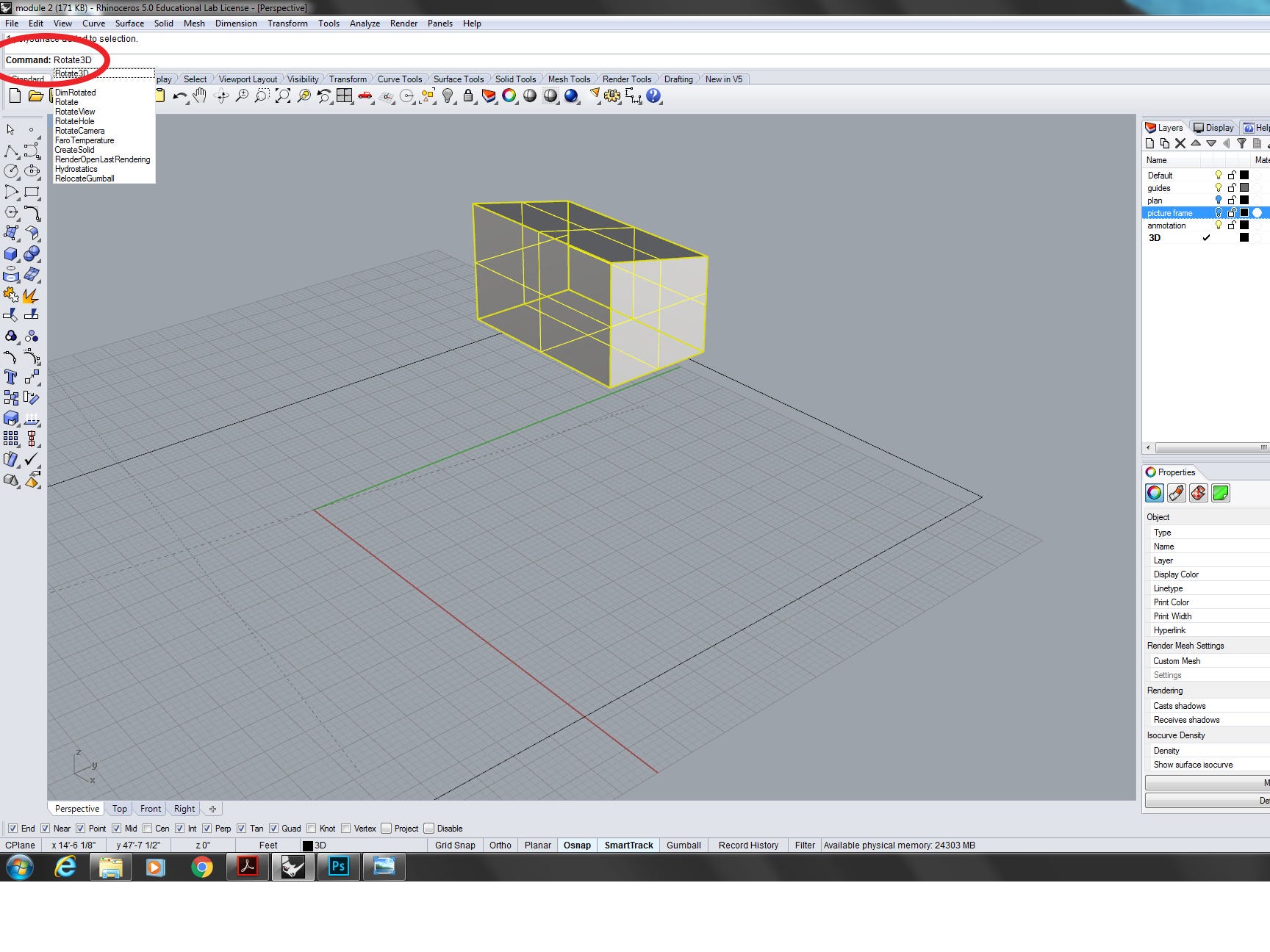This screenshot has width=1270, height=952.
Task: Click the Undo arrow on the toolbar
Action: coord(179,95)
